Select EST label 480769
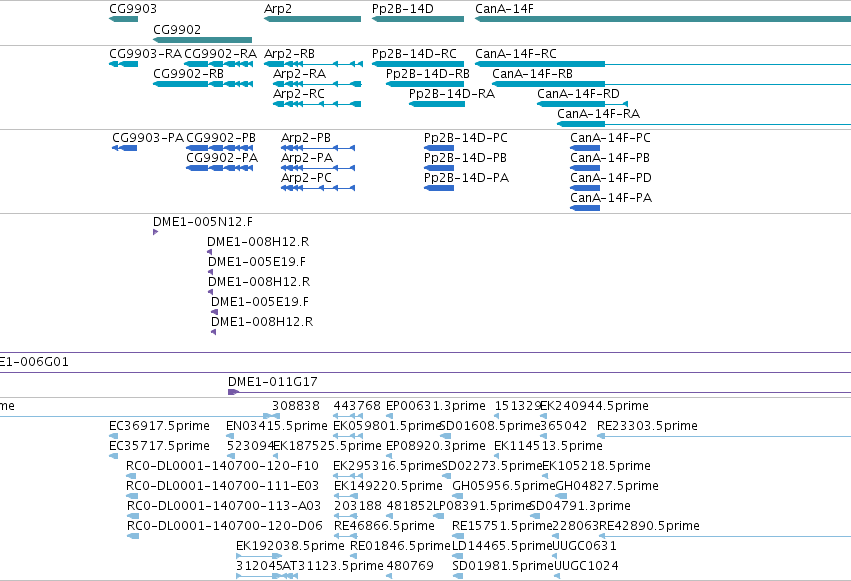 (x=410, y=566)
